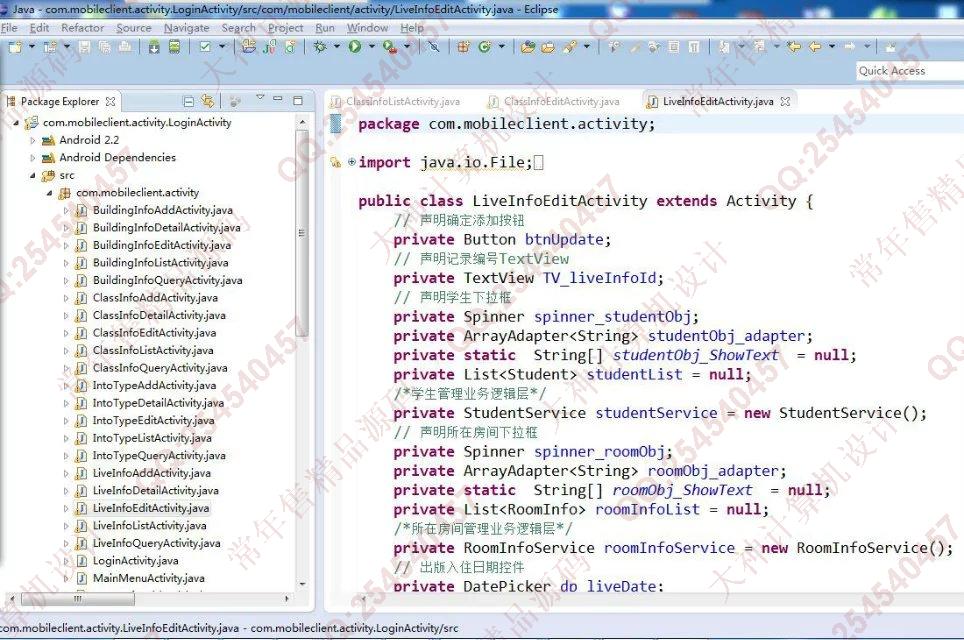Click the roomInfoList variable in the code

647,509
